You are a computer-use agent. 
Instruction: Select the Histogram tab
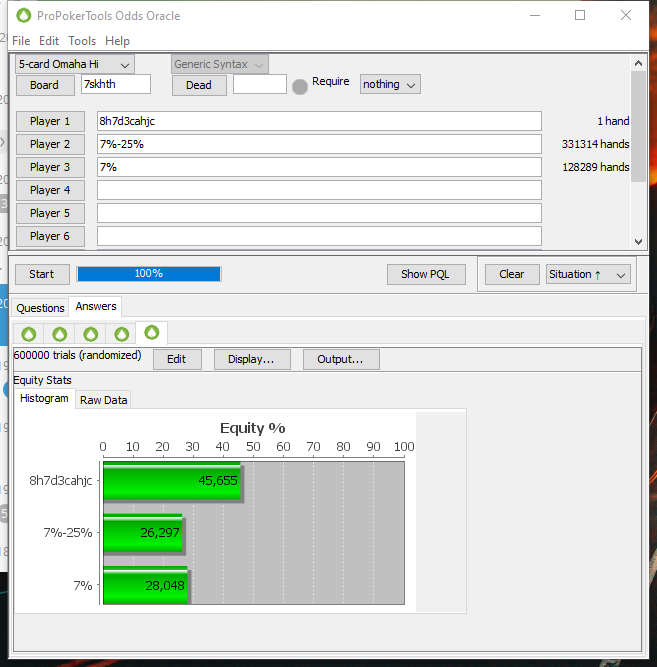[x=44, y=399]
